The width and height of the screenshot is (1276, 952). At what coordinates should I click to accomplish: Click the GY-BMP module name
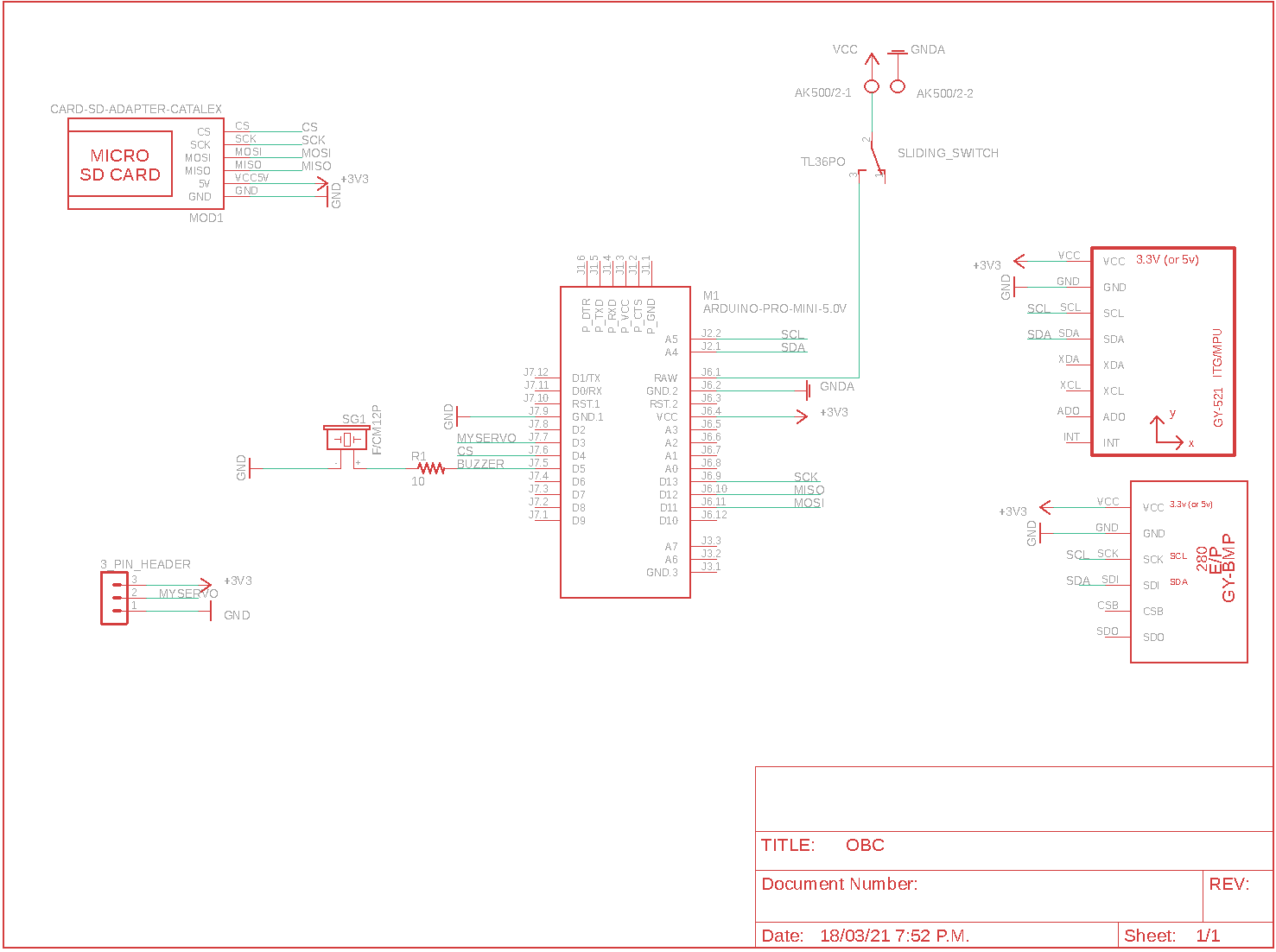click(x=1229, y=568)
